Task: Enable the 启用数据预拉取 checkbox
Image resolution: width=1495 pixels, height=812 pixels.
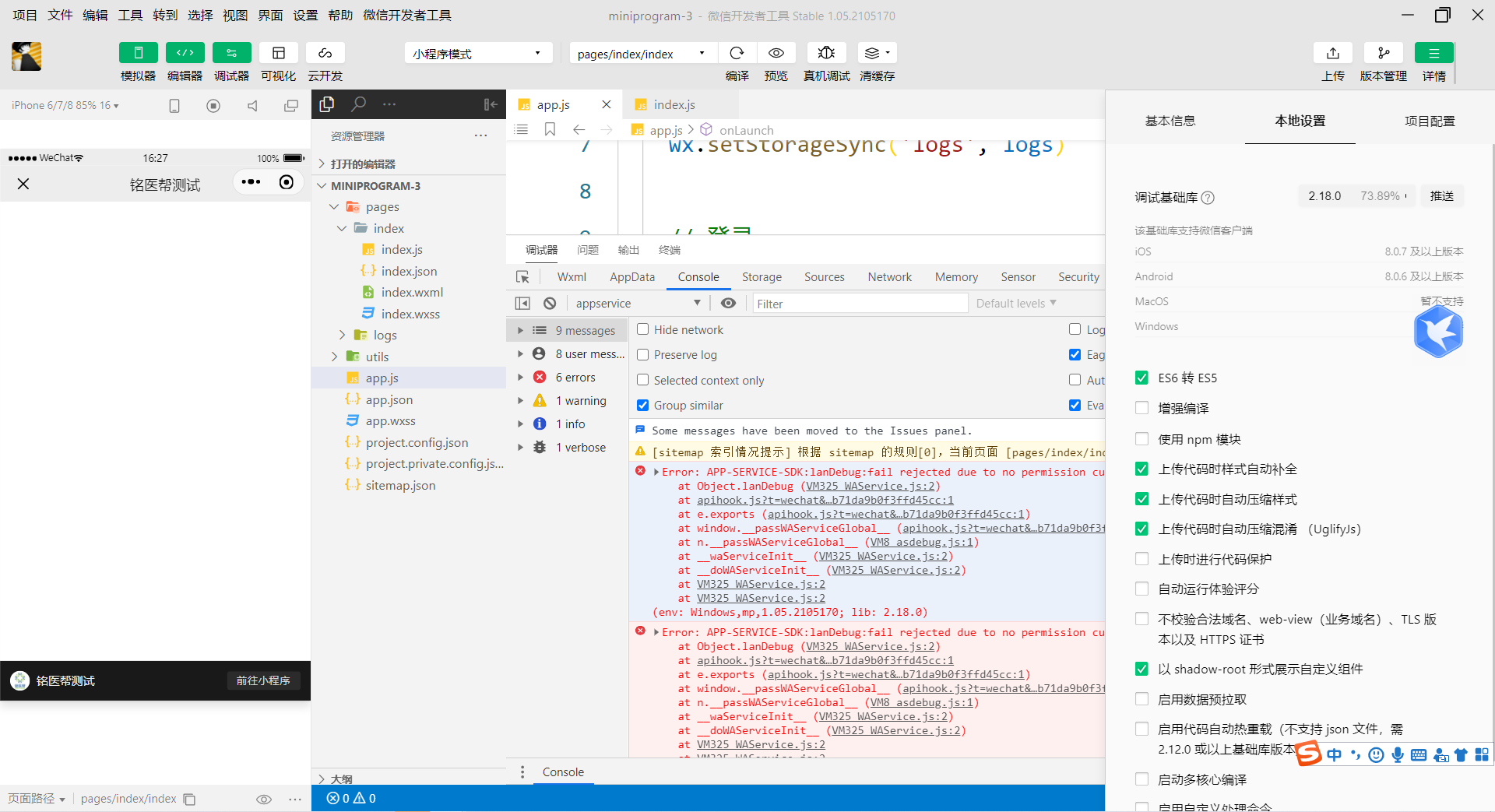Action: 1141,699
